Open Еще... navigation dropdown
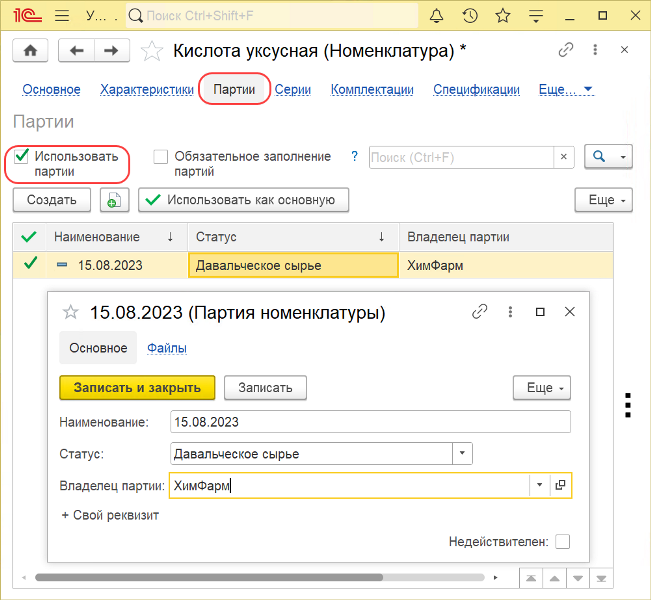Screen dimensions: 651x600 tap(566, 89)
